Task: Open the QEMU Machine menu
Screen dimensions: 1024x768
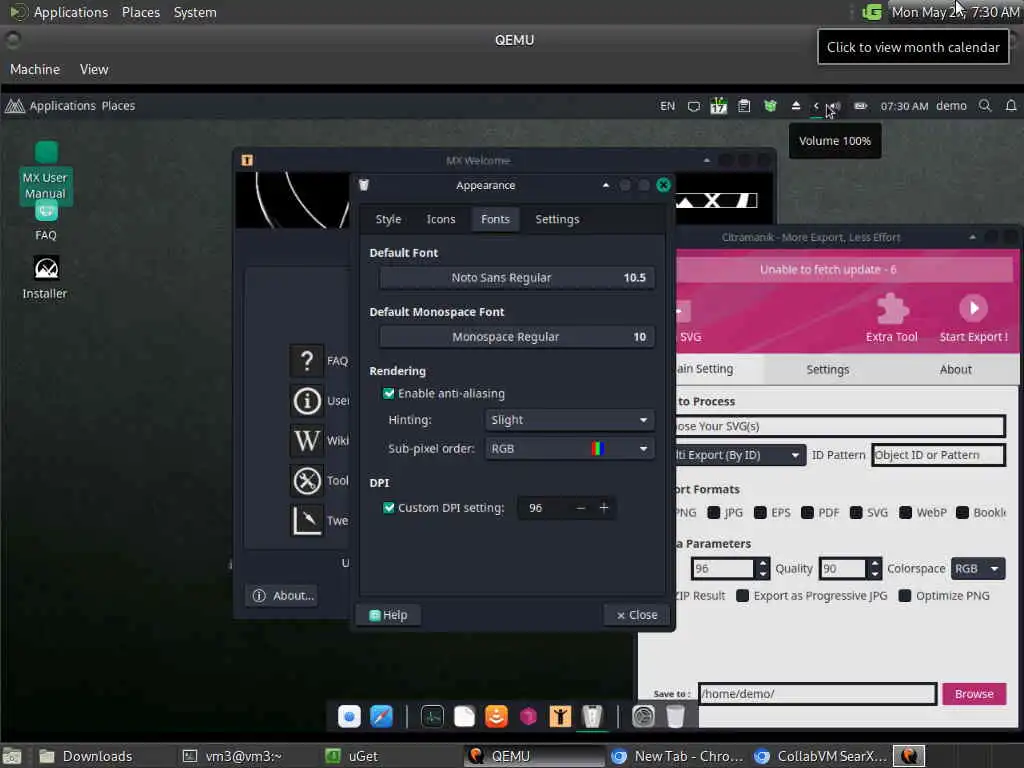Action: pyautogui.click(x=35, y=69)
